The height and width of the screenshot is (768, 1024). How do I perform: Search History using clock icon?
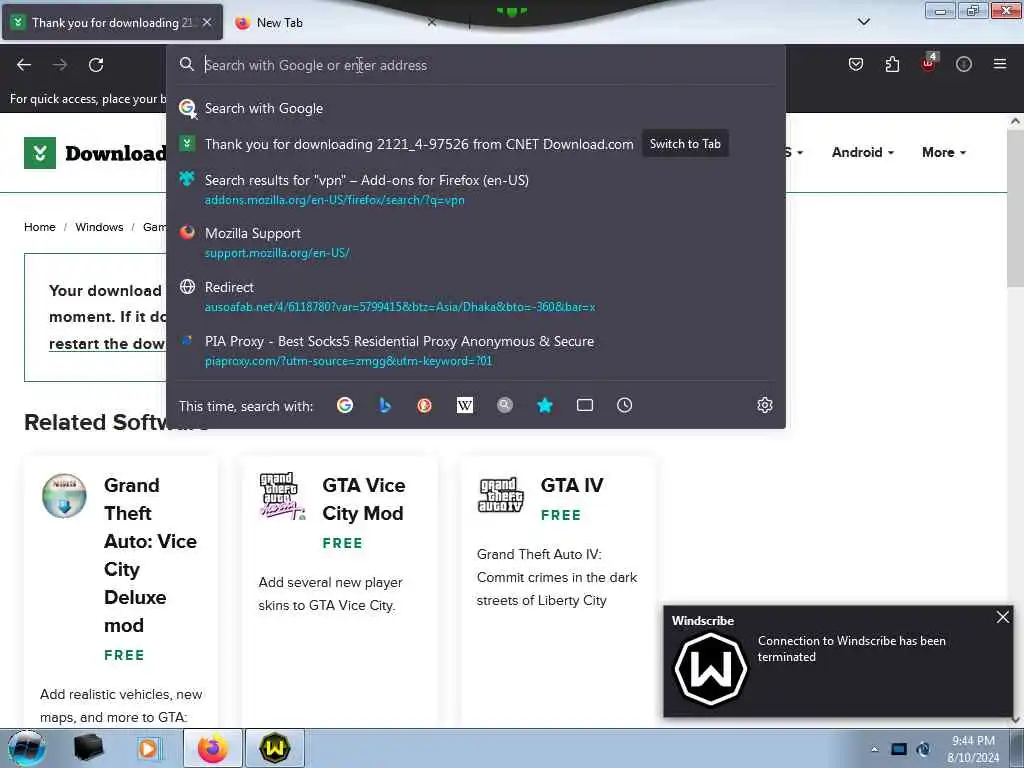(x=624, y=406)
